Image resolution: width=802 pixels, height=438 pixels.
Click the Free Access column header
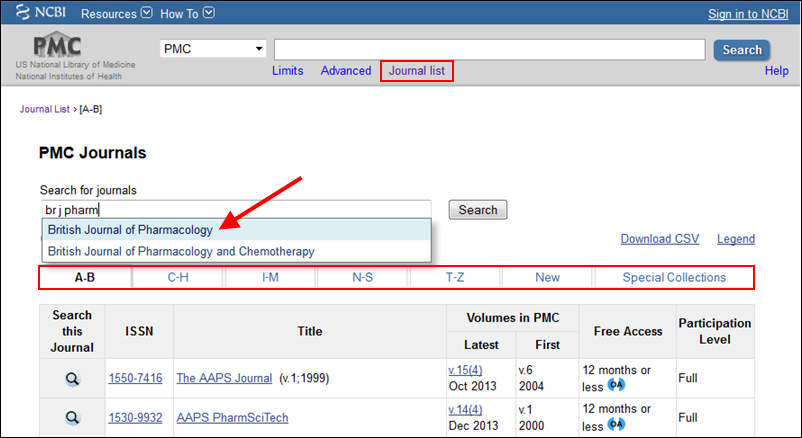pyautogui.click(x=628, y=332)
